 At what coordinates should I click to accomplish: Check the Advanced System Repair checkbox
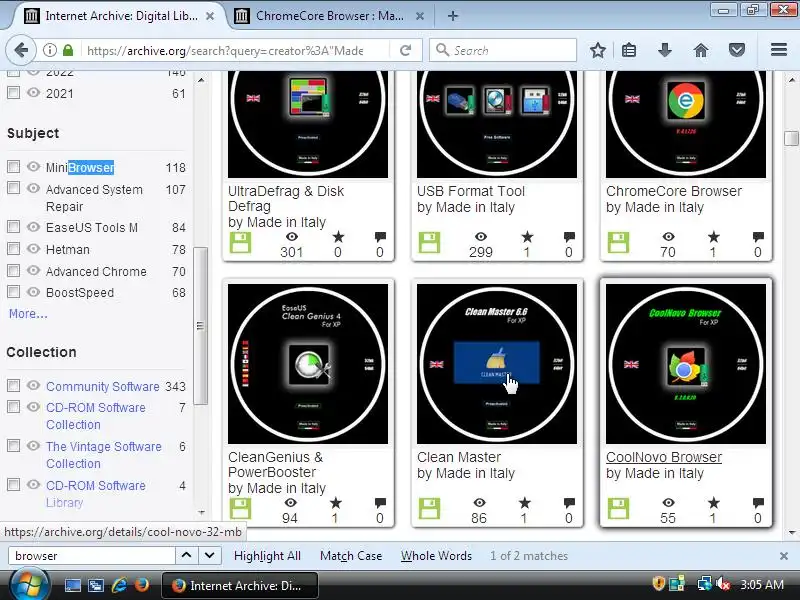point(13,188)
